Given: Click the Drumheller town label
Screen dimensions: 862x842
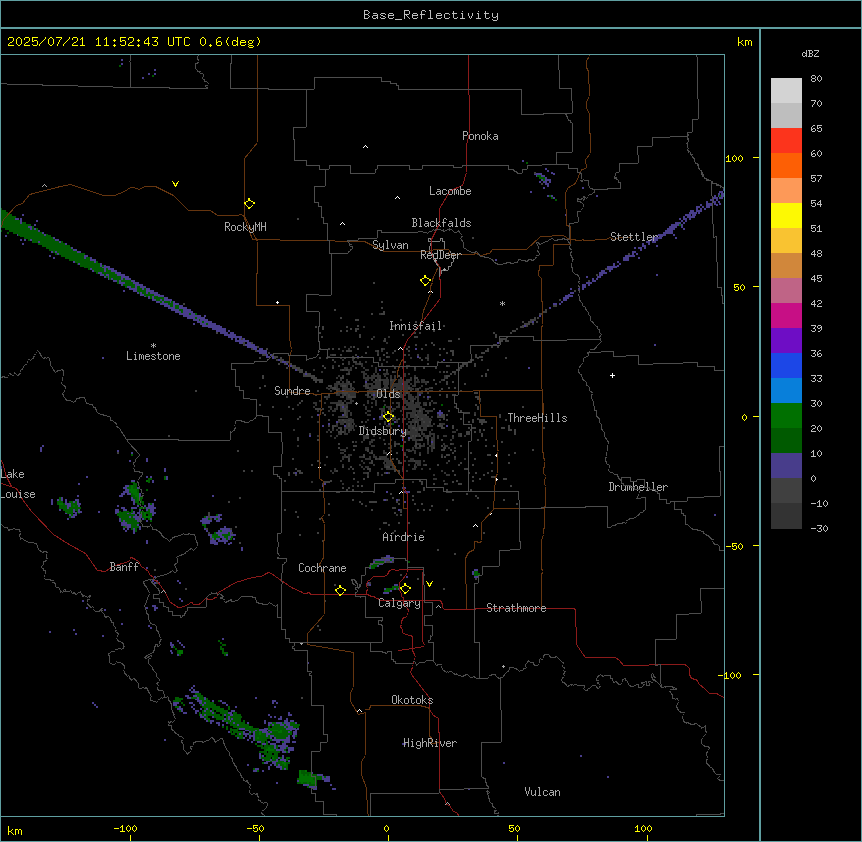Looking at the screenshot, I should click(x=638, y=487).
